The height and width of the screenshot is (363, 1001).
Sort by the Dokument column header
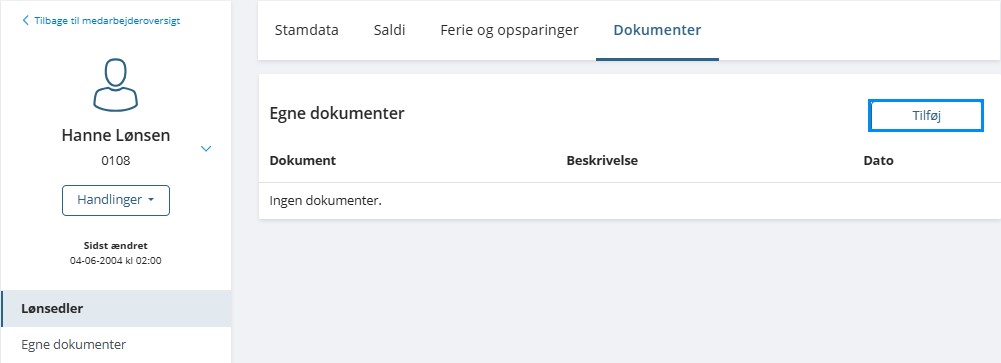click(x=303, y=161)
